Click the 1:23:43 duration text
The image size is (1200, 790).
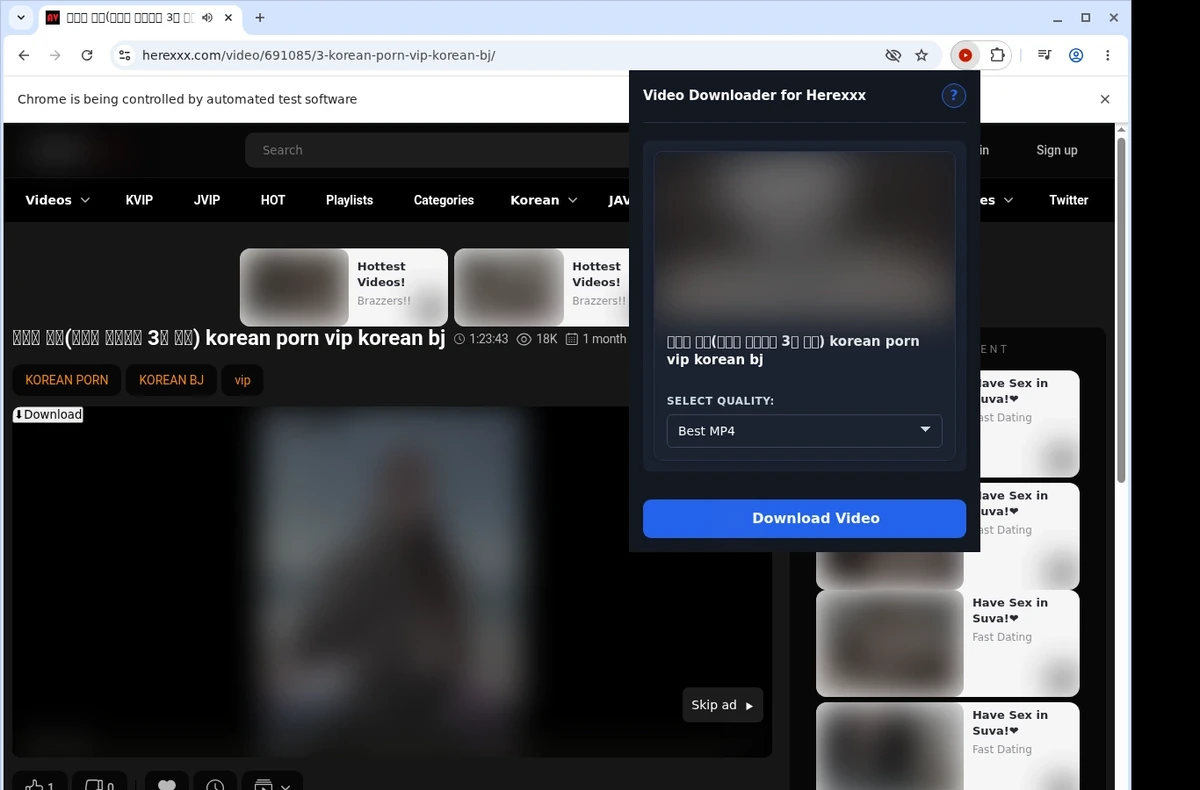(x=488, y=339)
